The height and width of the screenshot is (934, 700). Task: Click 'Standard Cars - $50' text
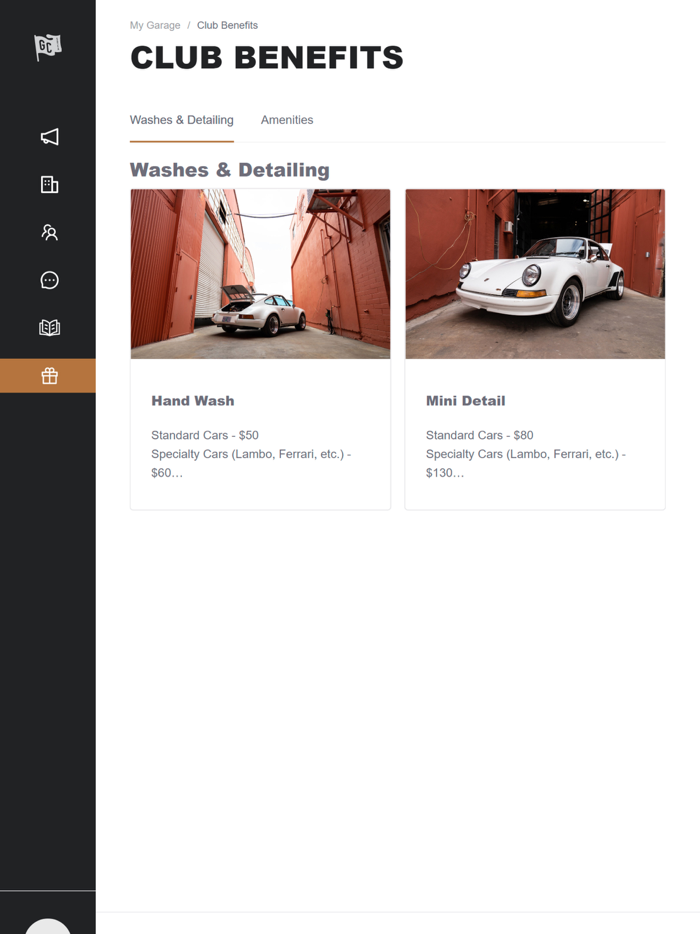(205, 435)
